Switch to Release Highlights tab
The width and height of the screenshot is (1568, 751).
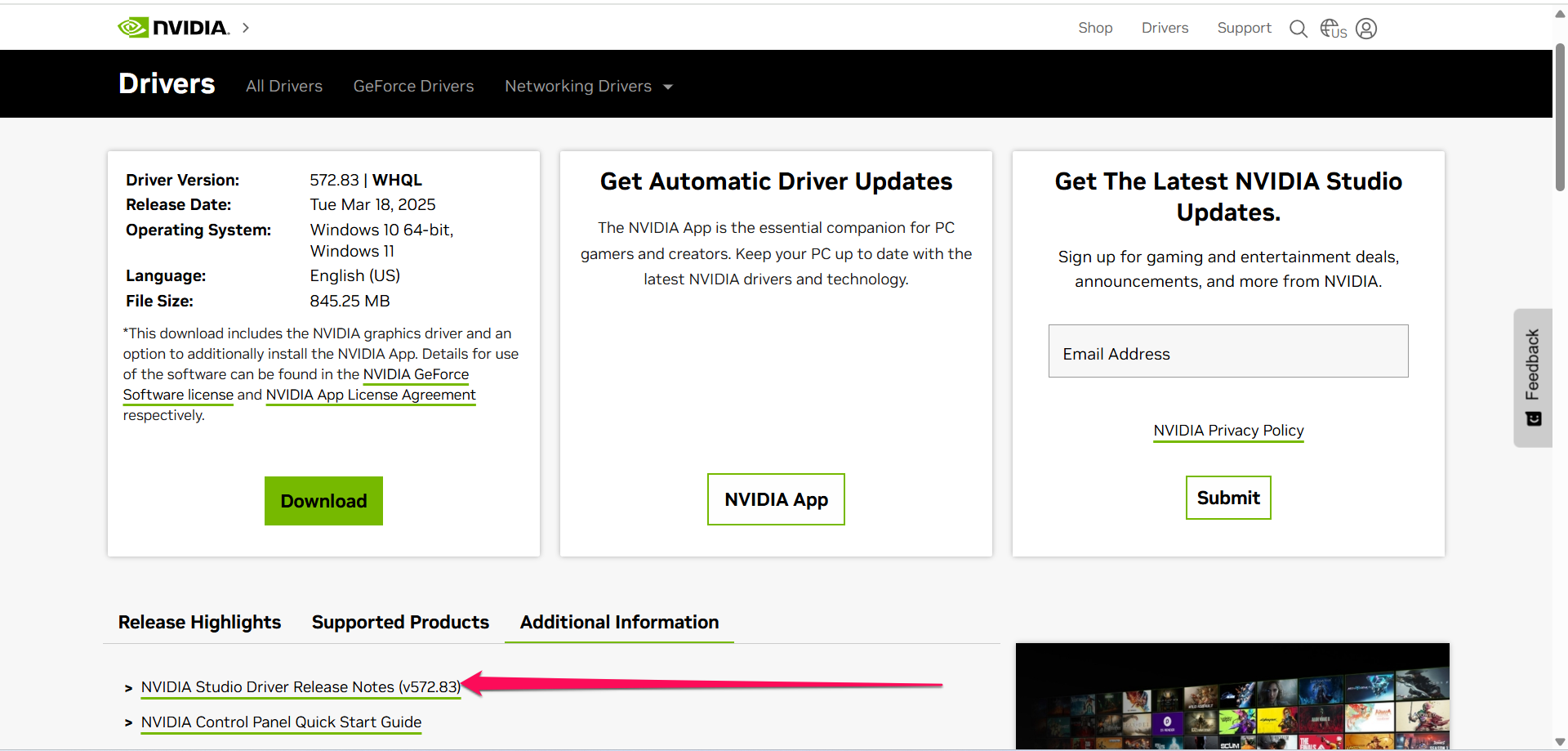199,622
